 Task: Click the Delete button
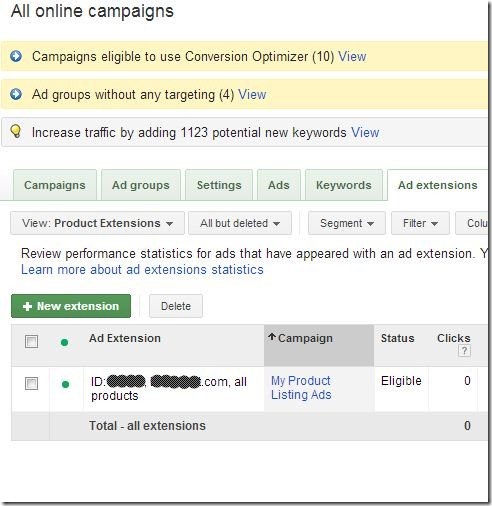pyautogui.click(x=176, y=306)
